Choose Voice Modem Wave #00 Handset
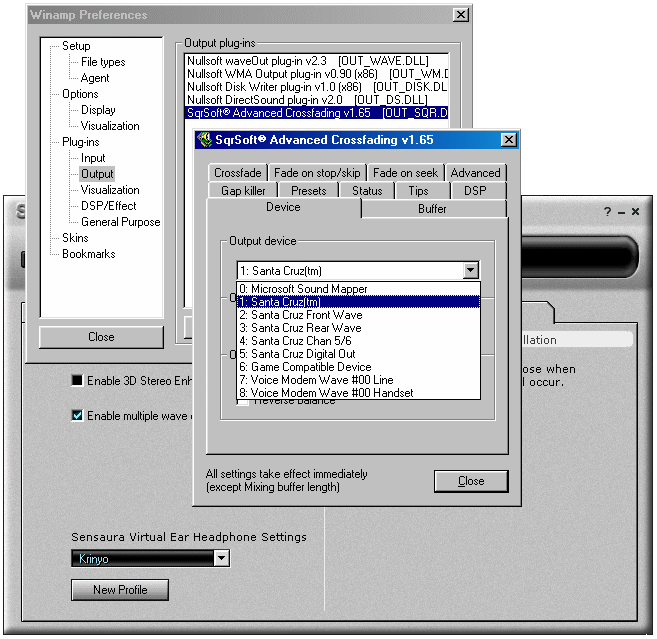657x639 pixels. point(358,393)
